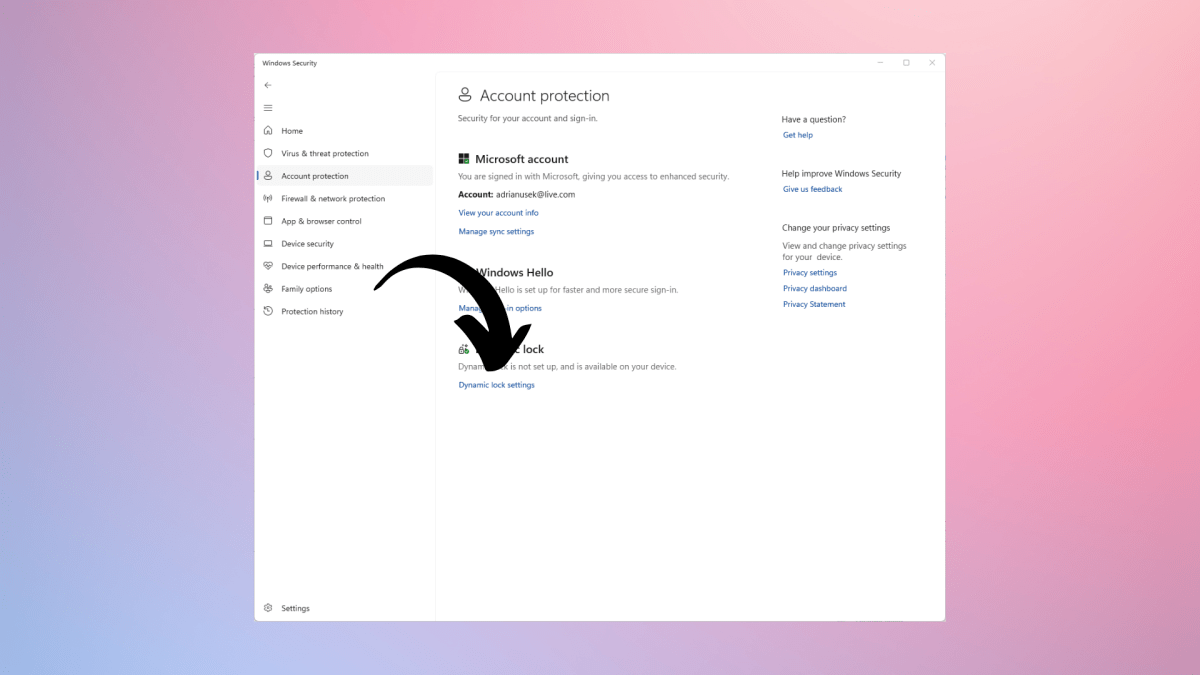Screen dimensions: 1200x675
Task: Click the App & browser control window icon
Action: click(x=268, y=221)
